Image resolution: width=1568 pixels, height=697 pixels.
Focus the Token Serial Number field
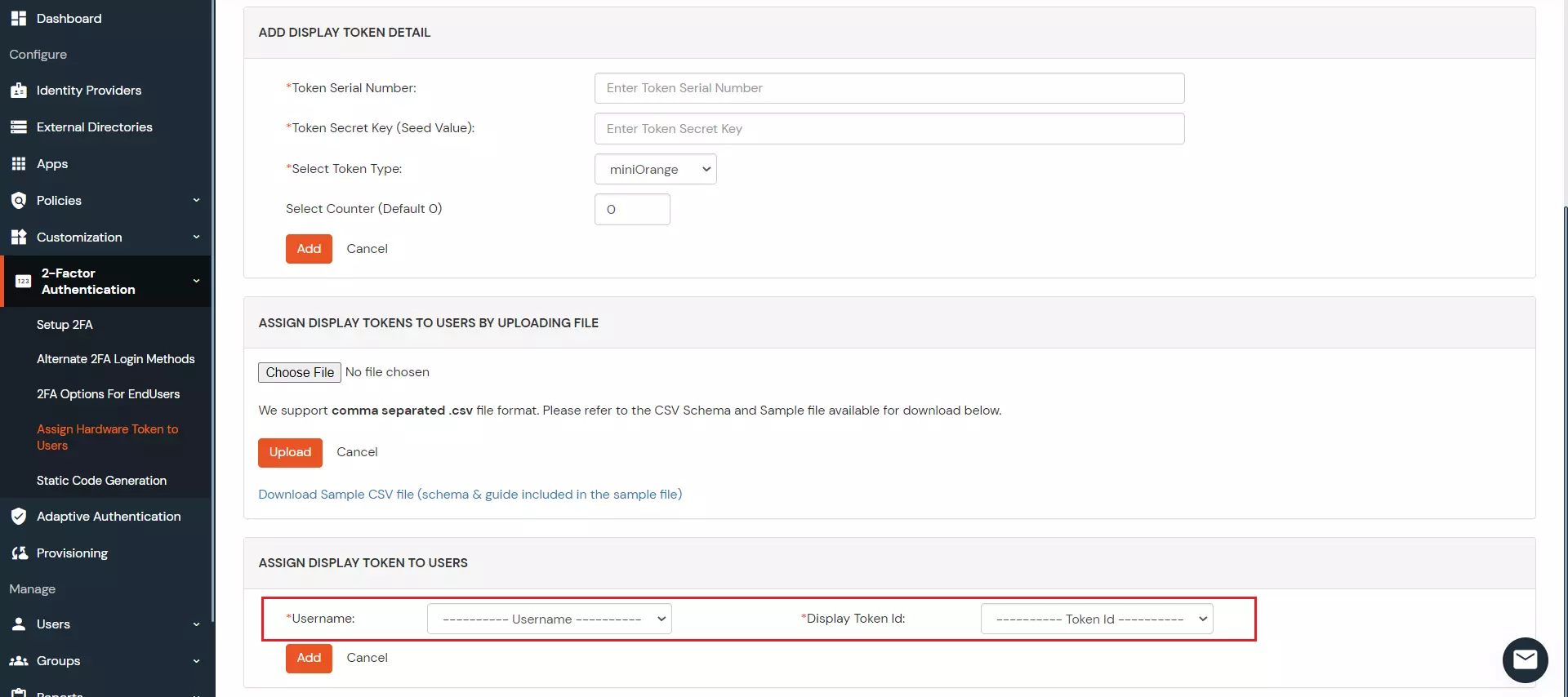coord(889,88)
